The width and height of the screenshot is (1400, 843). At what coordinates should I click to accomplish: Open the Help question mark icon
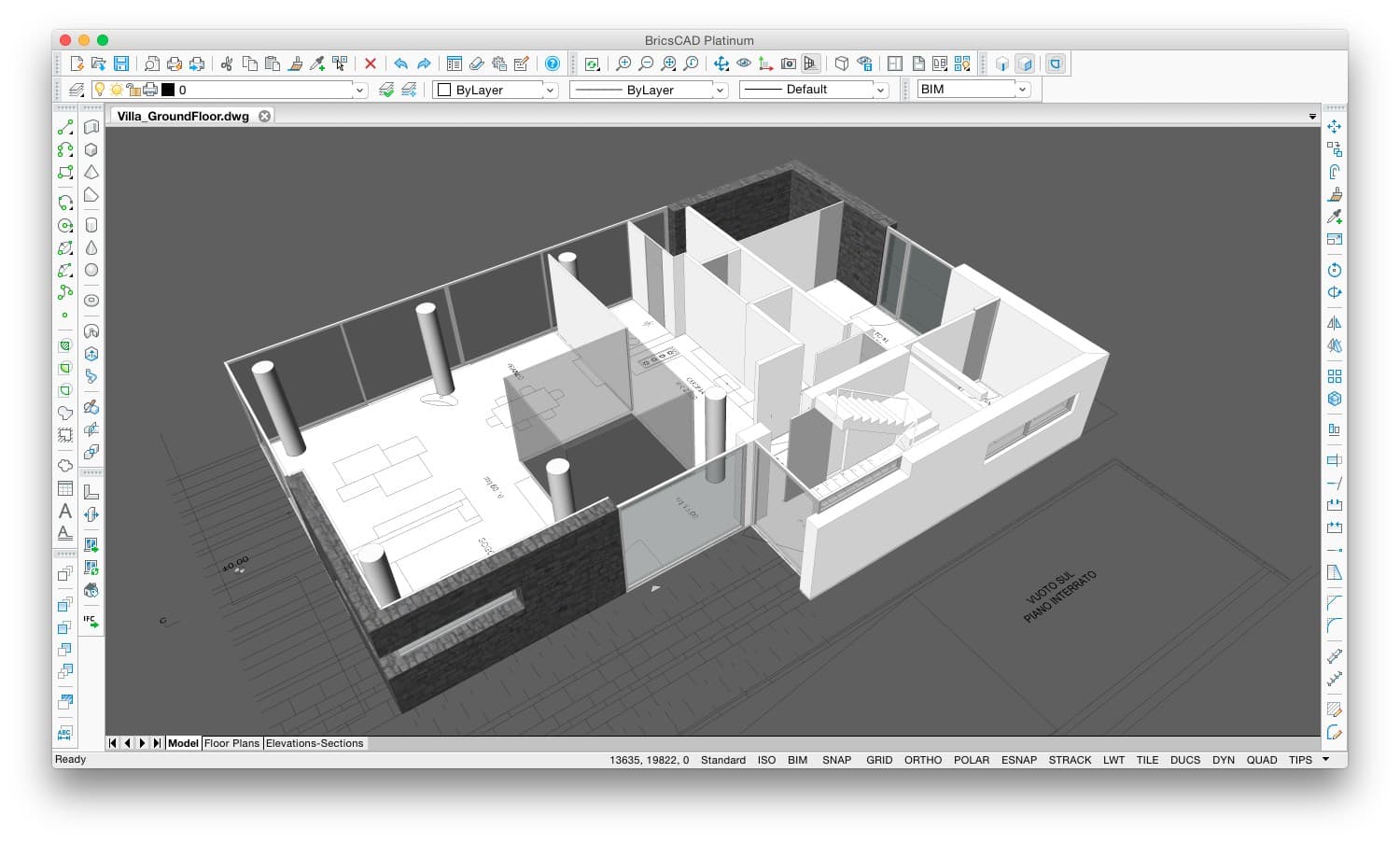553,63
